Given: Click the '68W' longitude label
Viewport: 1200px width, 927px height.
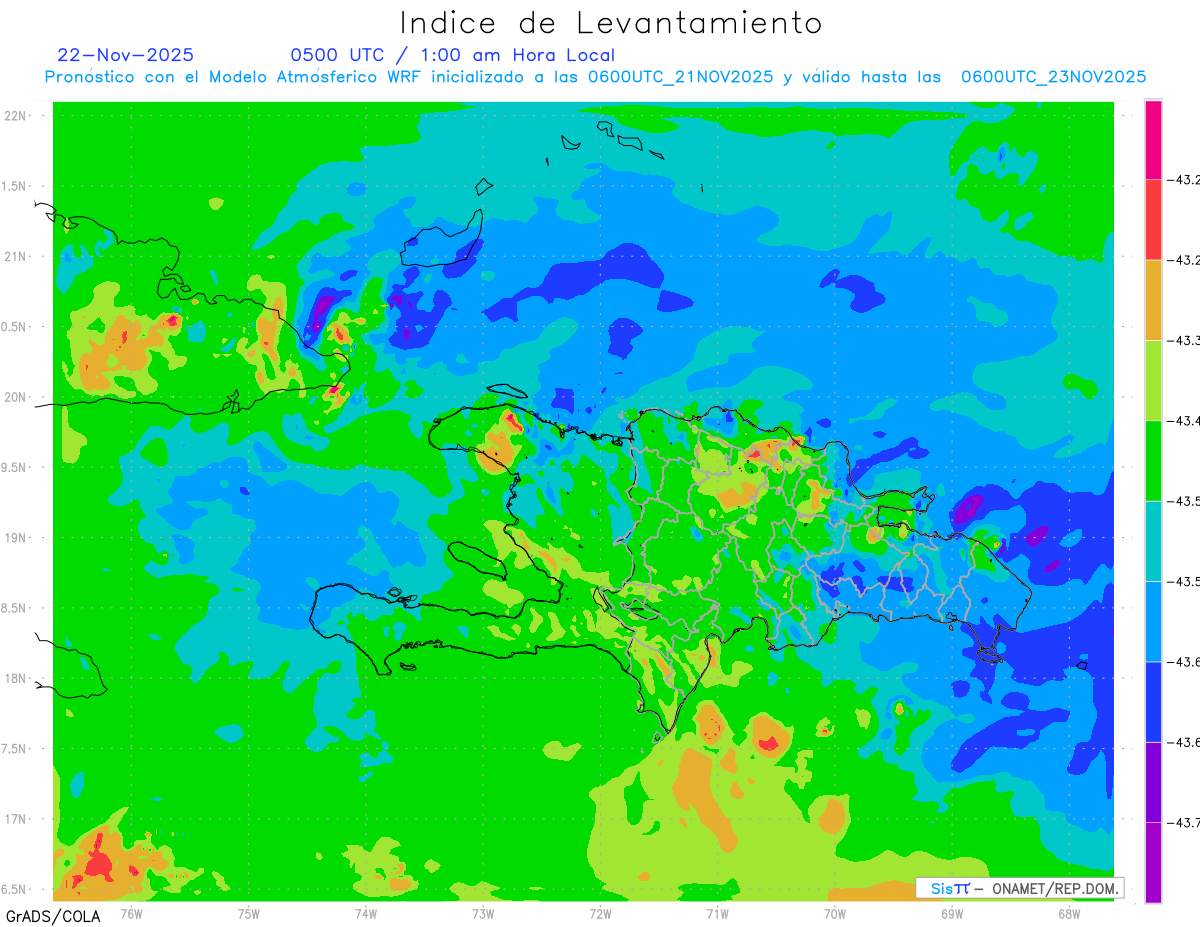Looking at the screenshot, I should (x=1068, y=912).
